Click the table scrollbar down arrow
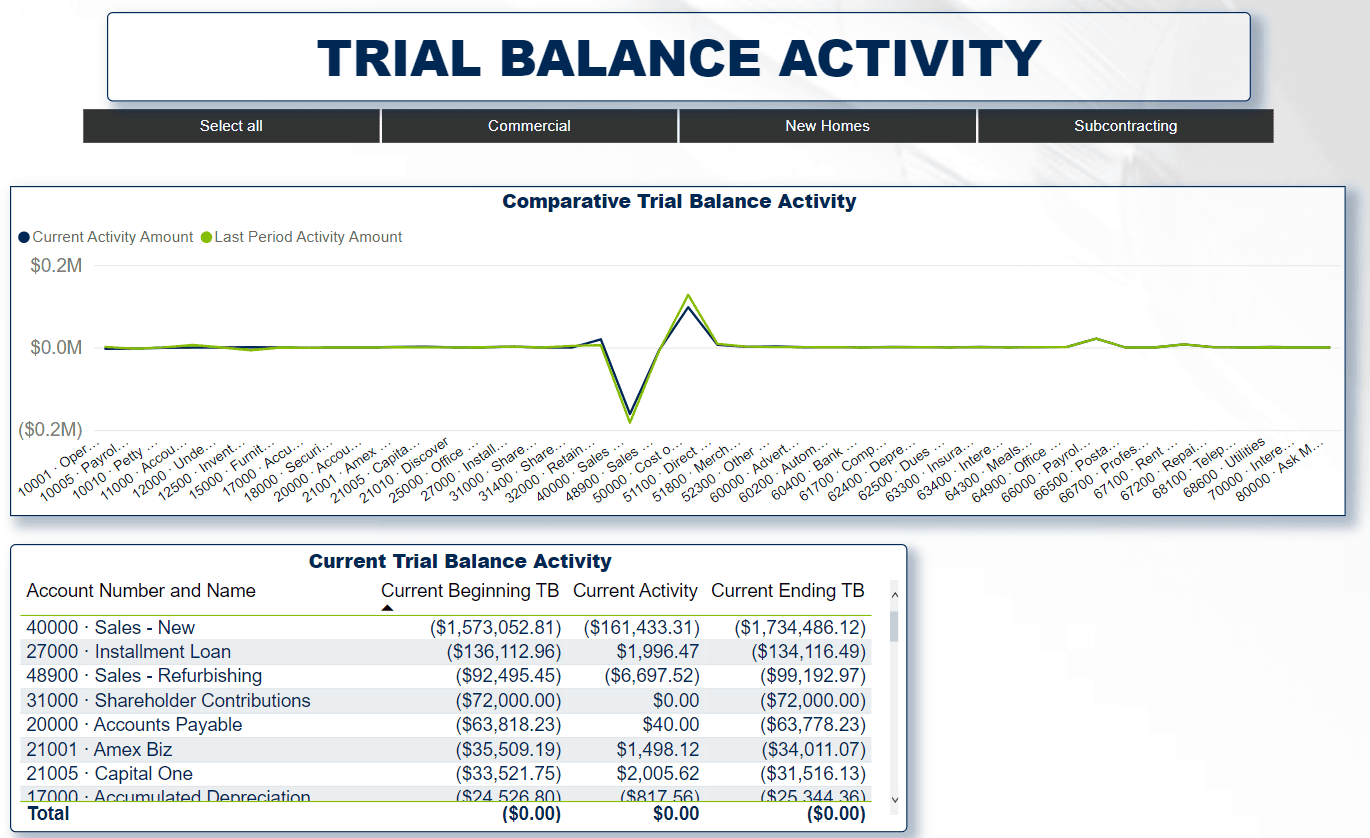 pyautogui.click(x=894, y=799)
